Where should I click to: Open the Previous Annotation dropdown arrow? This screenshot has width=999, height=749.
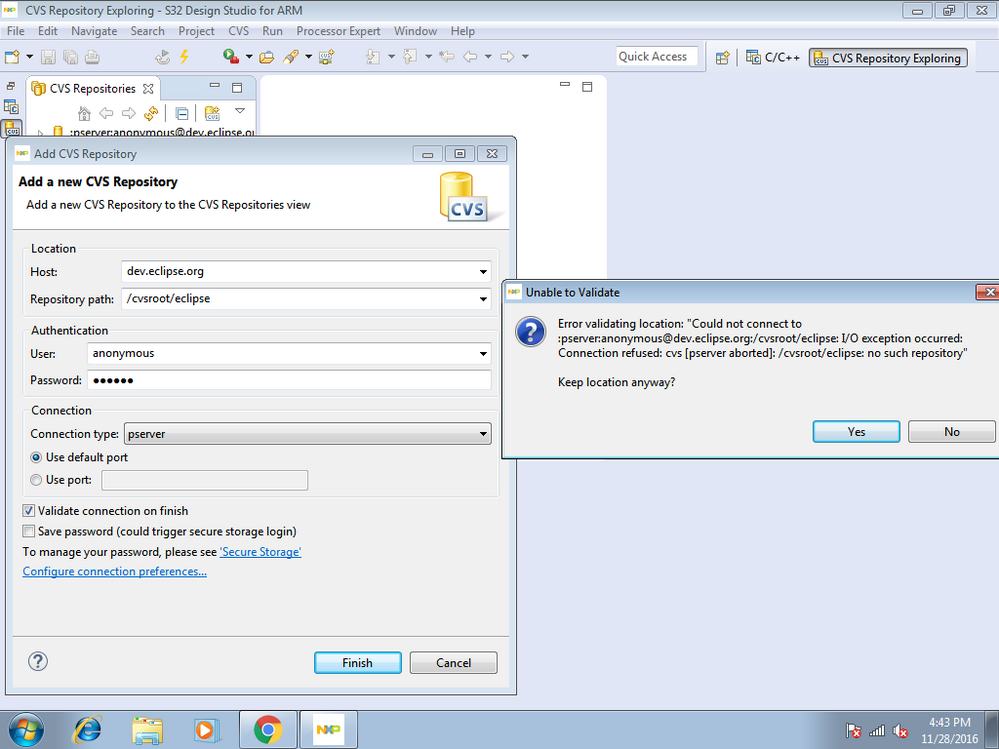point(428,57)
